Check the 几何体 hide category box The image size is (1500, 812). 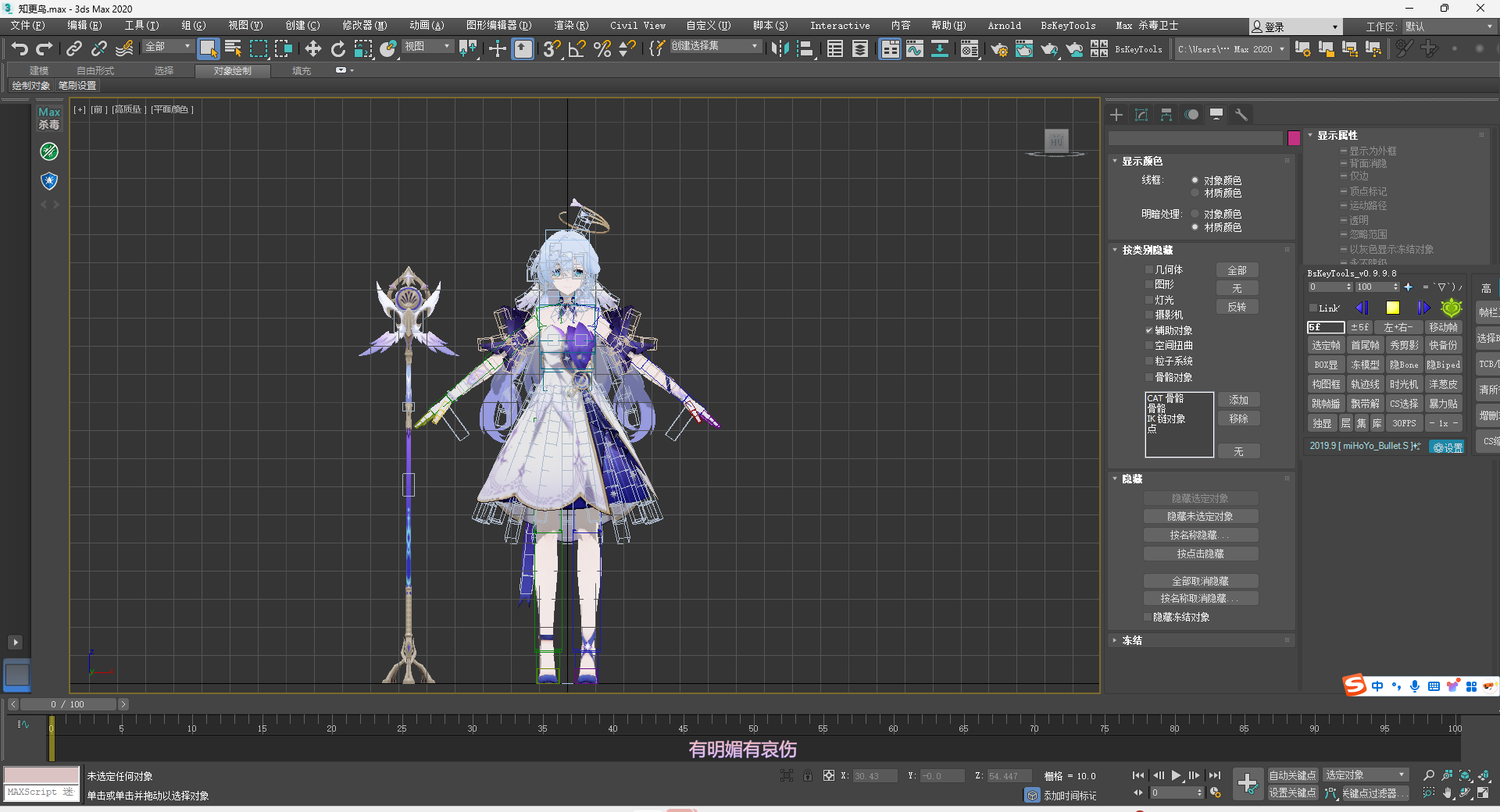point(1149,269)
